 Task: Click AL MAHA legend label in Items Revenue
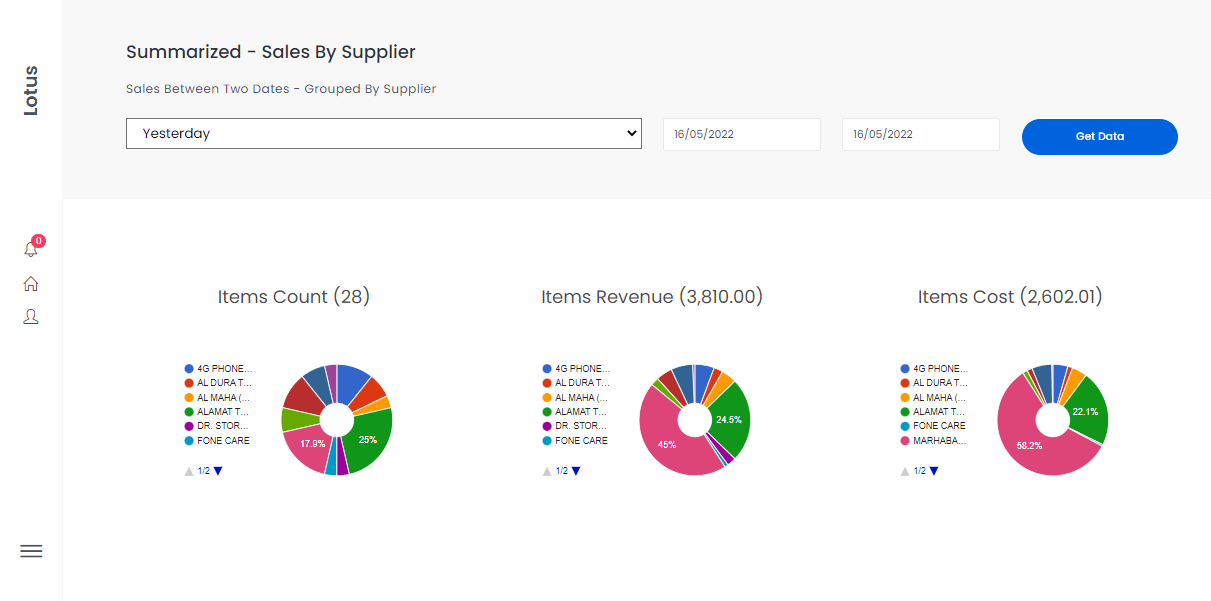[583, 397]
